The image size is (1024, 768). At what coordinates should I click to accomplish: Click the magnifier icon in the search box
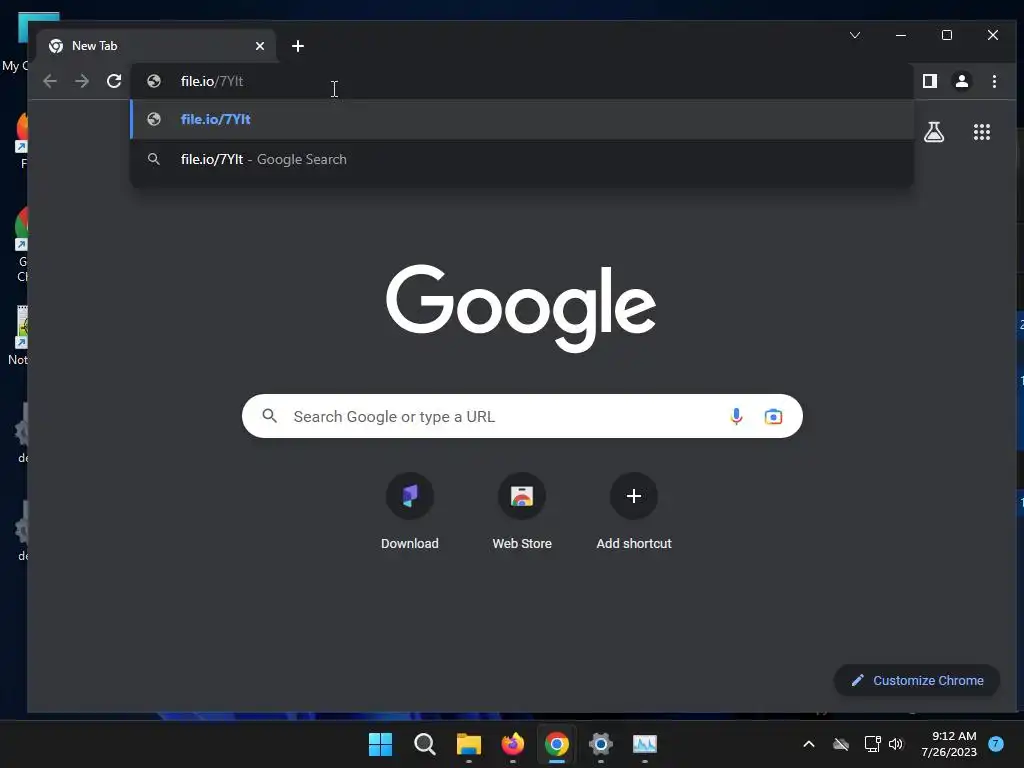(269, 415)
